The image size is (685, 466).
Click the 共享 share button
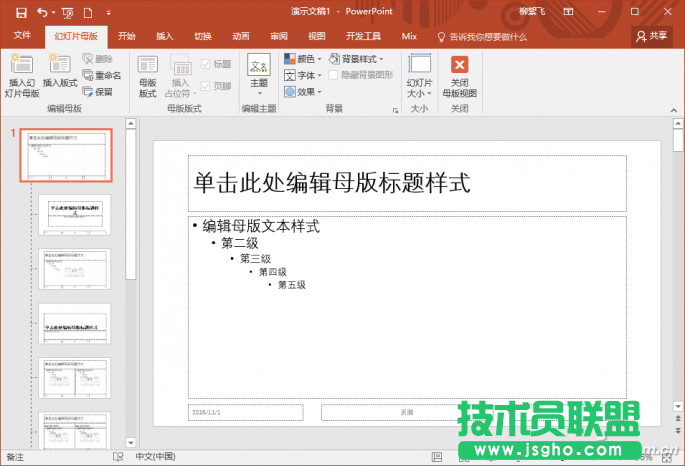click(652, 35)
